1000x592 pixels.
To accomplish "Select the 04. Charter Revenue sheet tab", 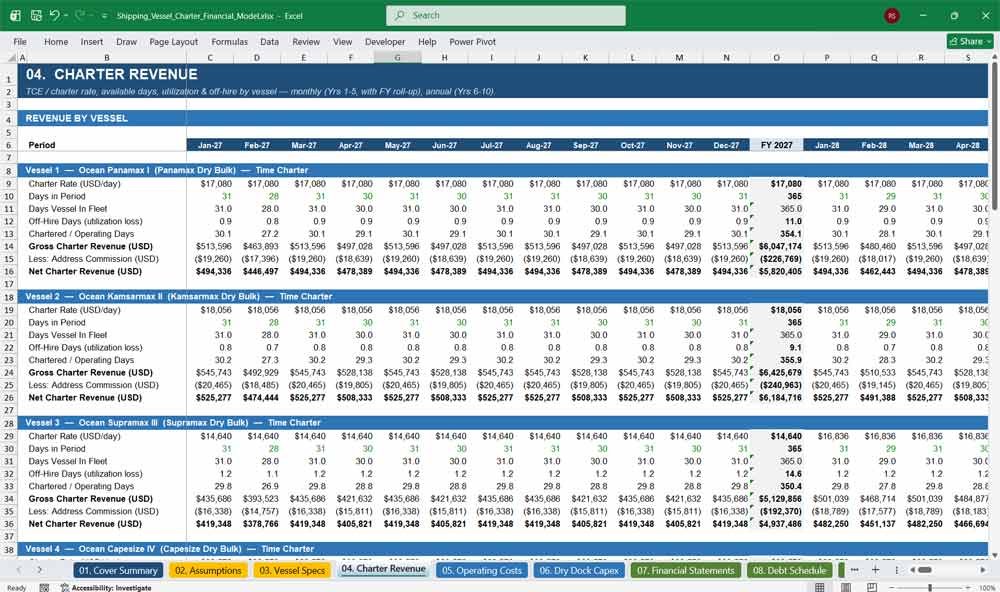I will point(383,569).
